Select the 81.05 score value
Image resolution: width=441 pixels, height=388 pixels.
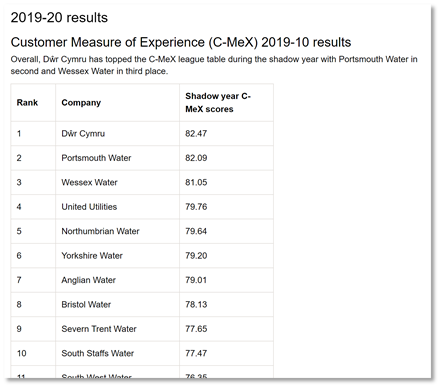196,182
